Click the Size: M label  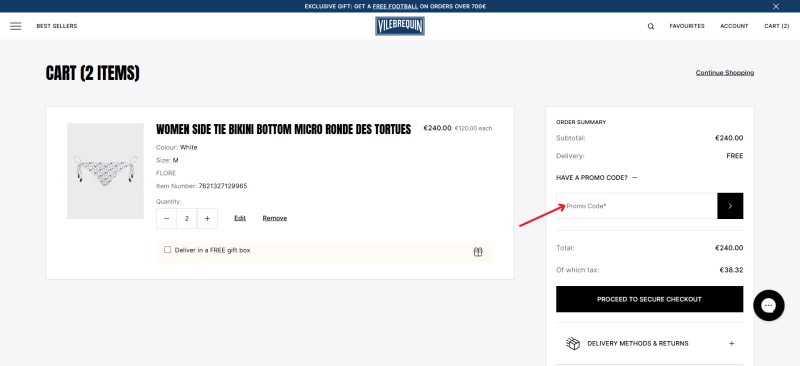167,160
